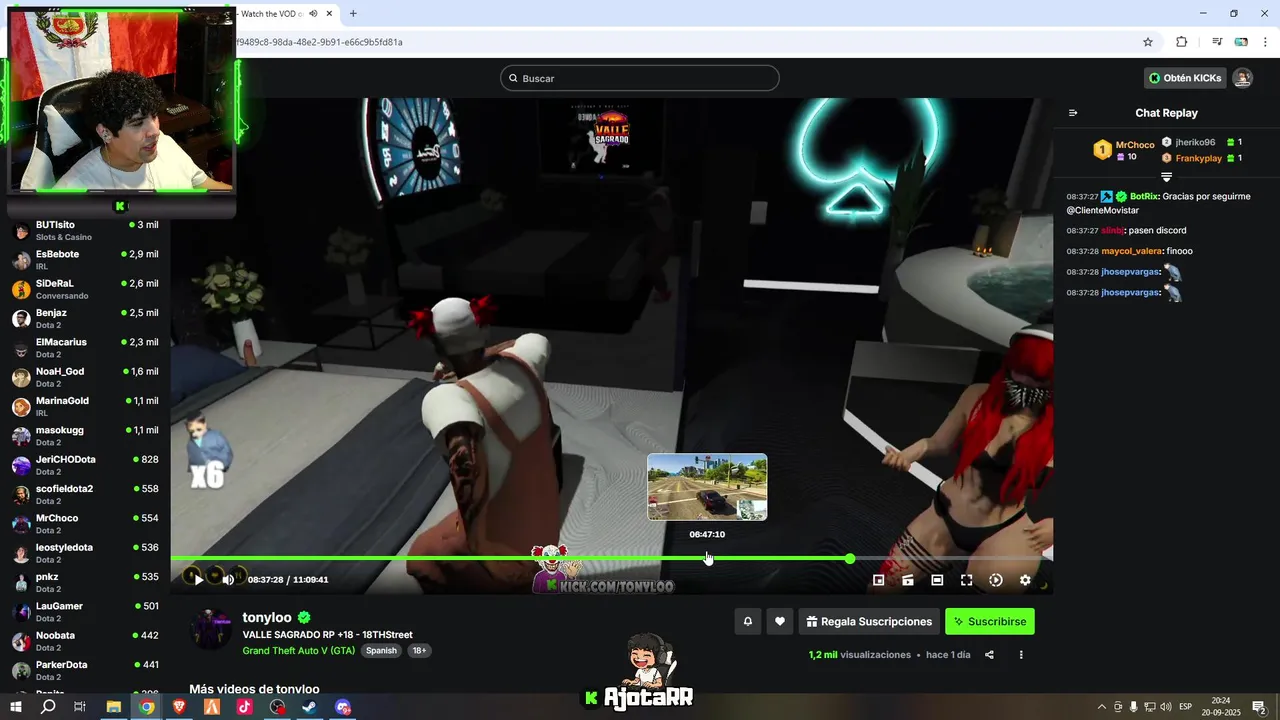Mute the video player volume
This screenshot has height=720, width=1280.
[228, 580]
